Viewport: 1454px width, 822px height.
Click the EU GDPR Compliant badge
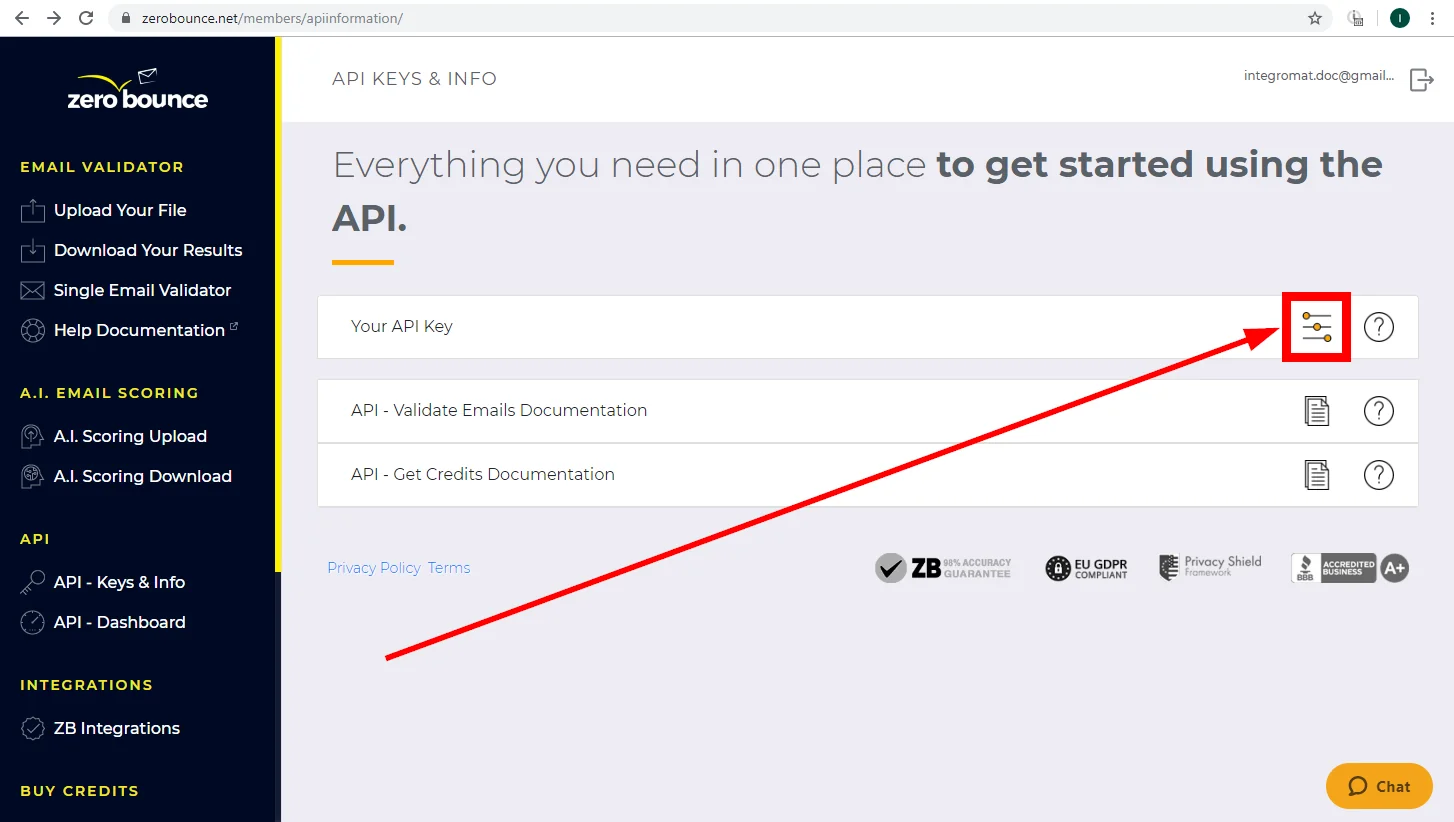point(1087,569)
